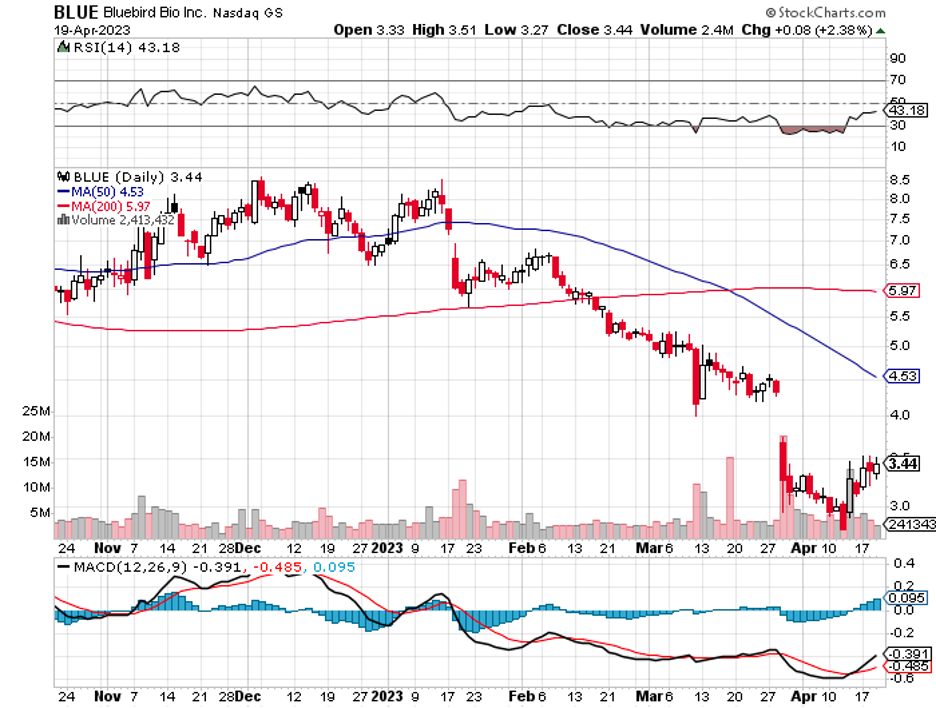
Task: Click the MA(50) 4.53 legend entry
Action: [x=100, y=192]
